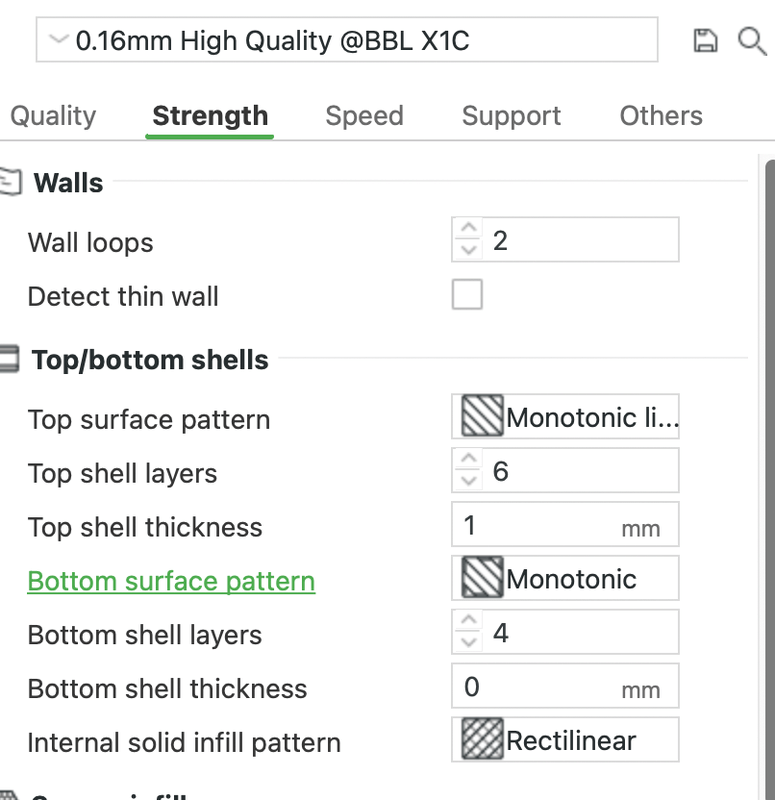Click the Bottom surface pattern link label
This screenshot has width=775, height=800.
[171, 581]
